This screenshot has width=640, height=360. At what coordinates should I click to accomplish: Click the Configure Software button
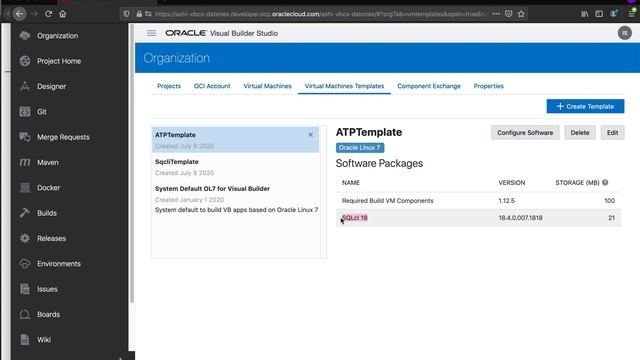tap(525, 133)
